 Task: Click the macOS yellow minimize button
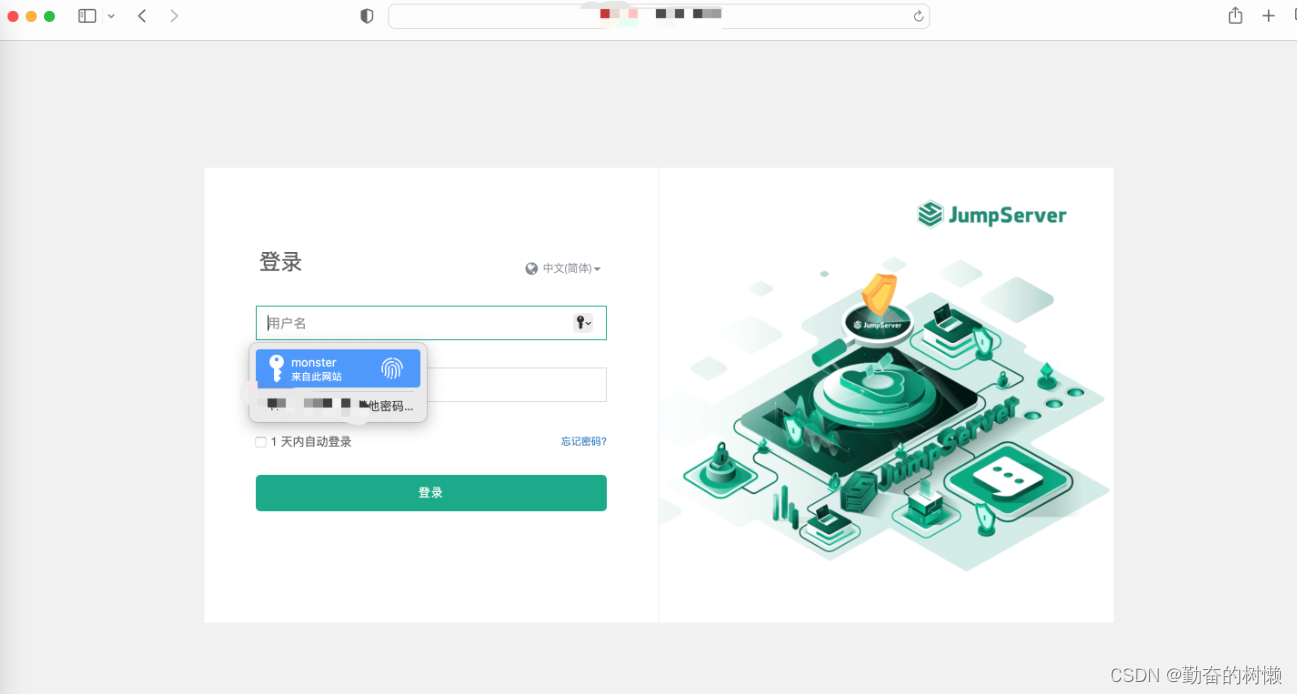tap(31, 16)
